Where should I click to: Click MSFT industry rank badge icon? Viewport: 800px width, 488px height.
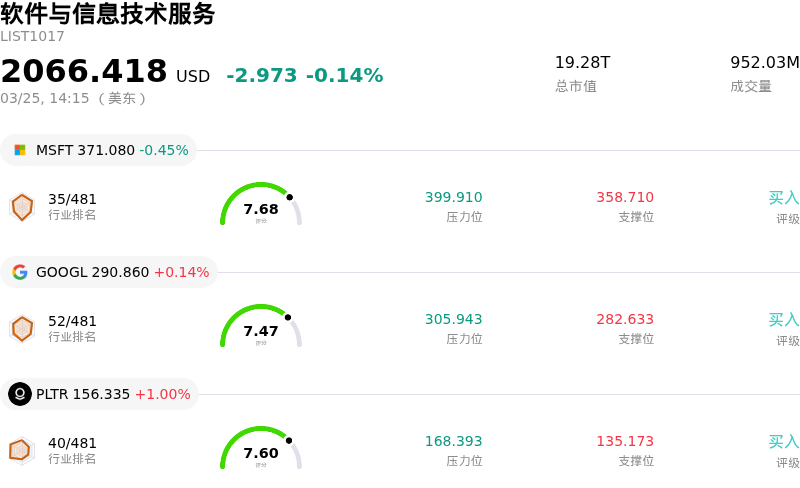22,207
